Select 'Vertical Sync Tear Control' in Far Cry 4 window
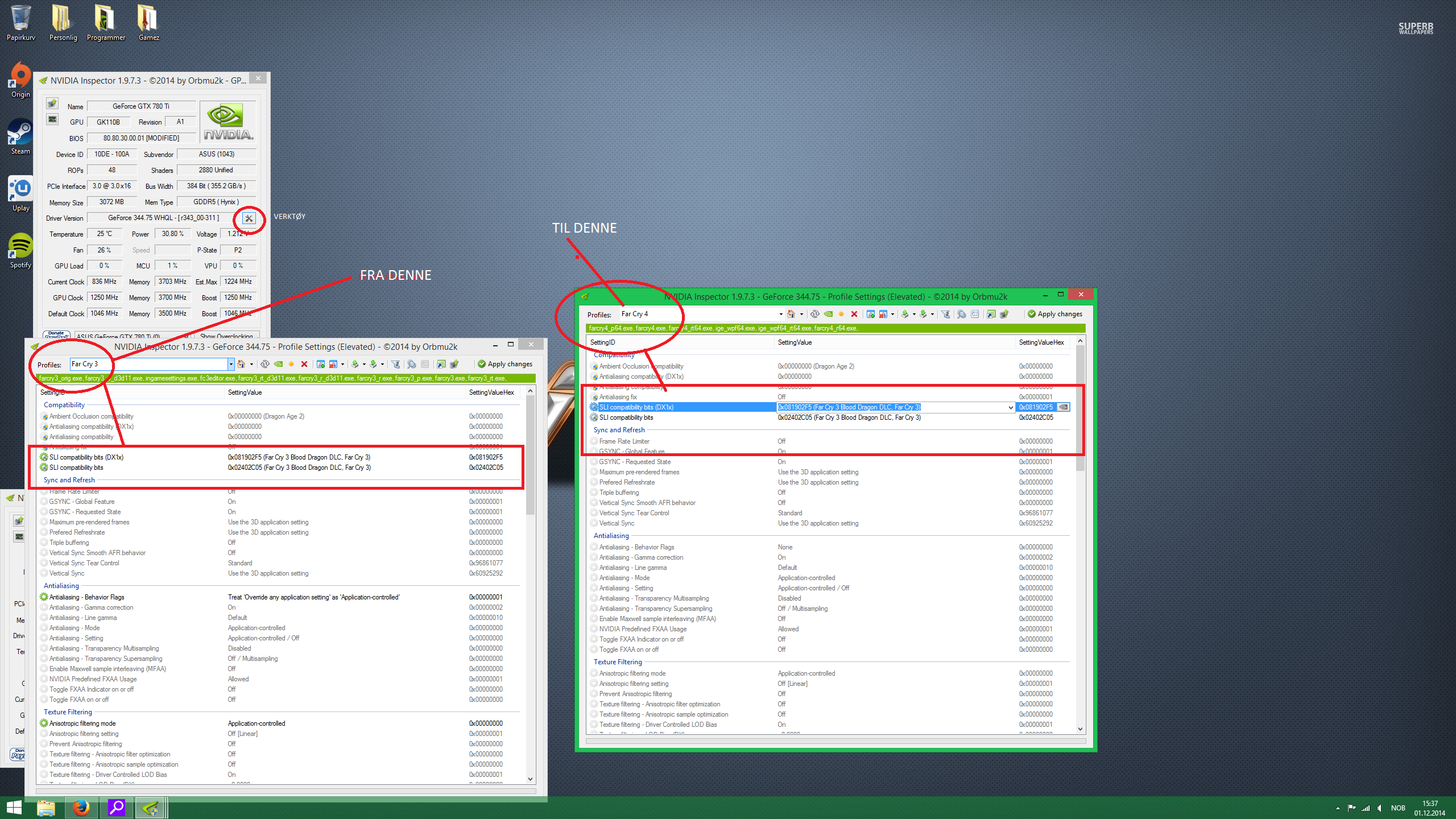The width and height of the screenshot is (1456, 819). click(829, 513)
